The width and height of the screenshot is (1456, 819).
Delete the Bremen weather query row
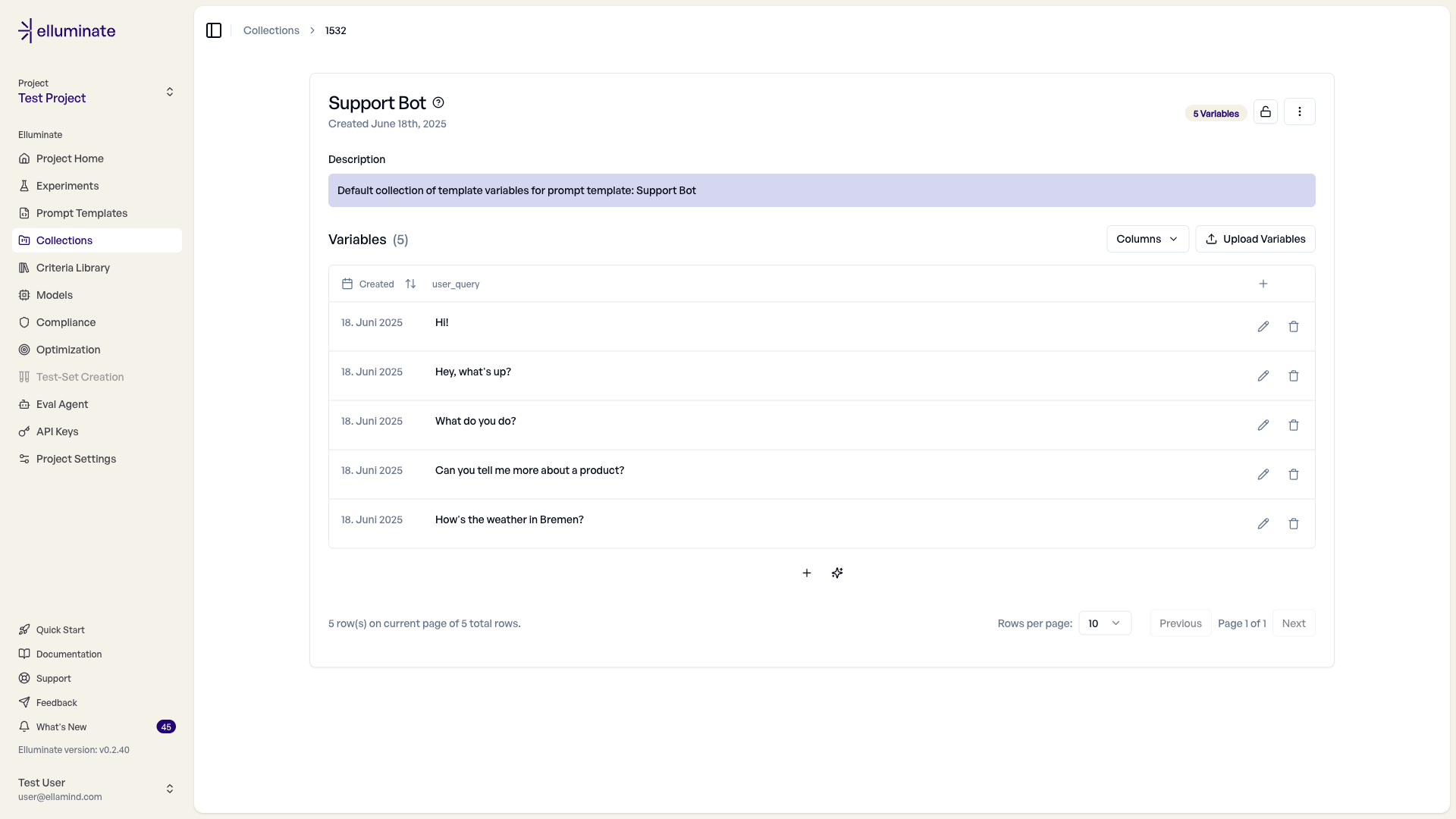click(x=1293, y=524)
